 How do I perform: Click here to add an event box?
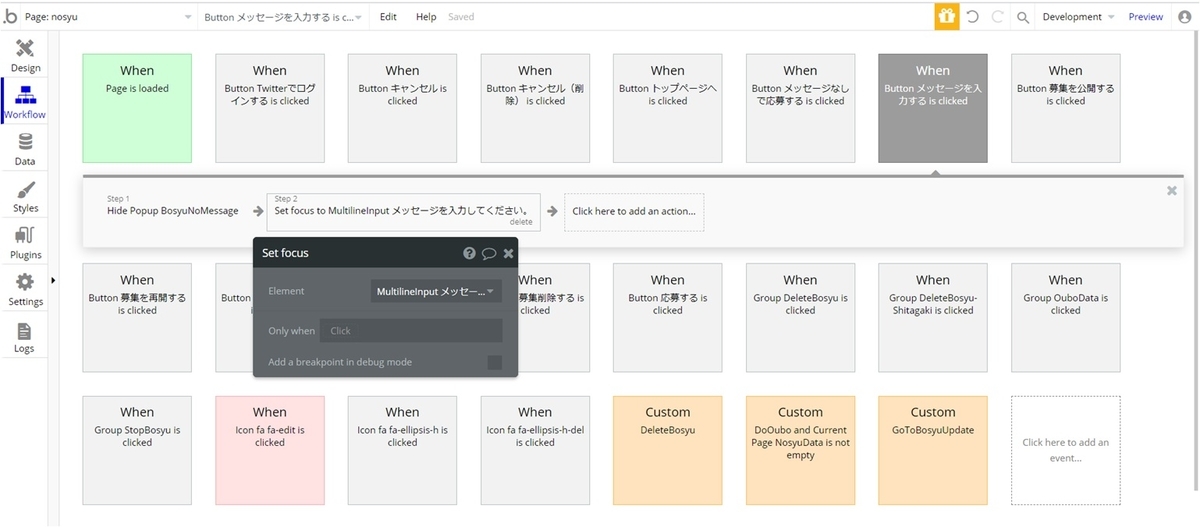point(1066,450)
